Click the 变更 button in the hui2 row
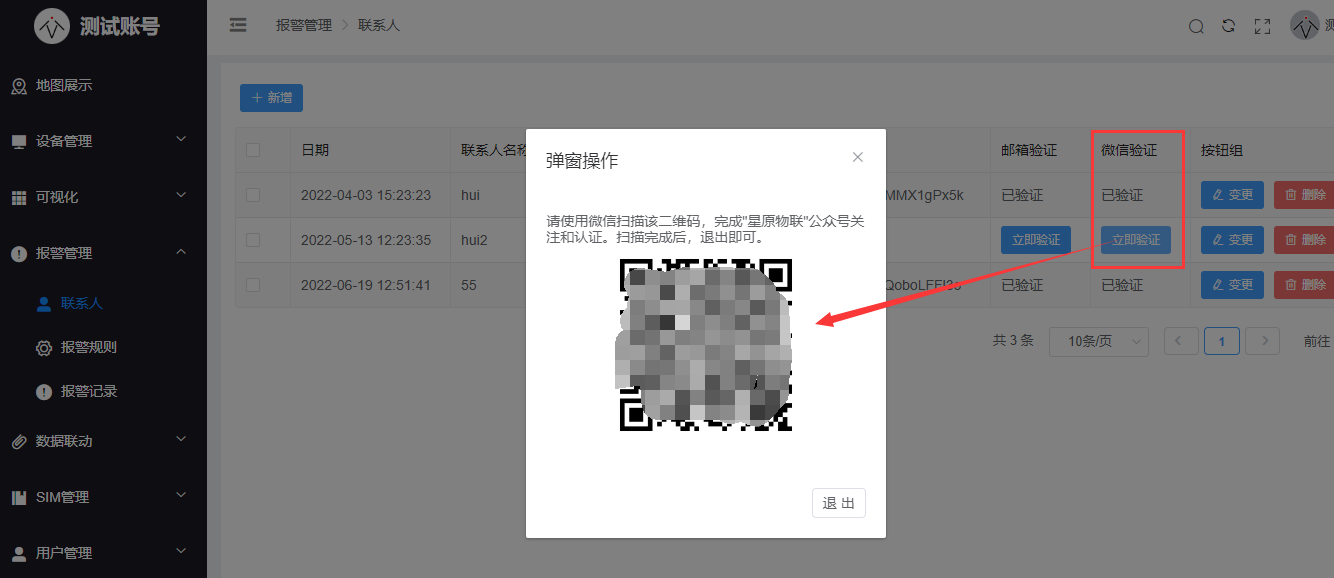 click(1232, 240)
